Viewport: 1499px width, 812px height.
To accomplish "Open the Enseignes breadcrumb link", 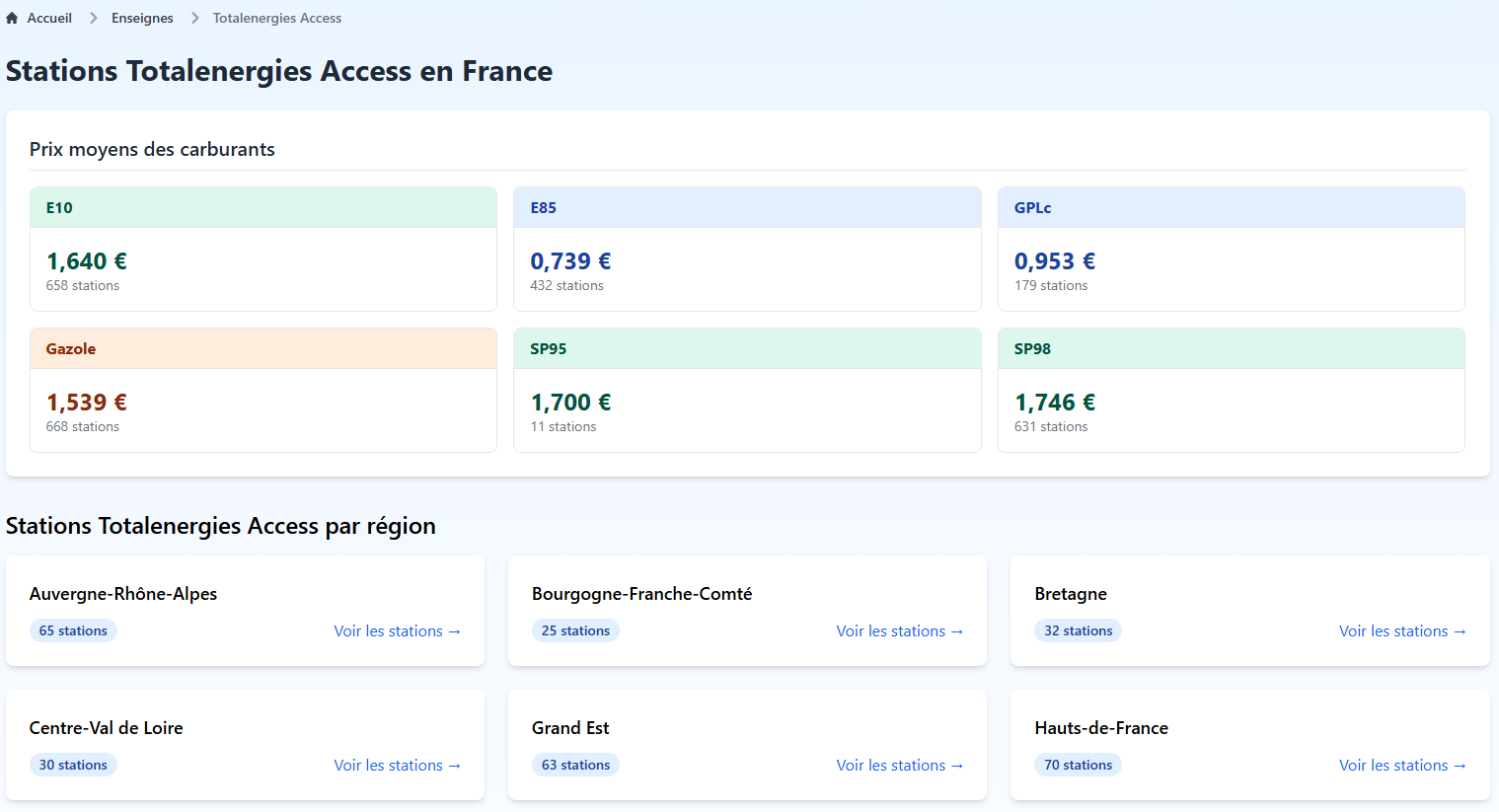I will click(x=142, y=18).
